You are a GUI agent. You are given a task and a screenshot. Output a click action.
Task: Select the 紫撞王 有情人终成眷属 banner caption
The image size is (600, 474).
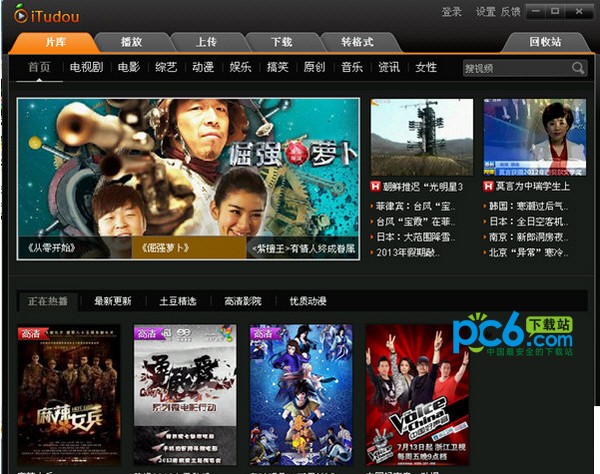(302, 248)
